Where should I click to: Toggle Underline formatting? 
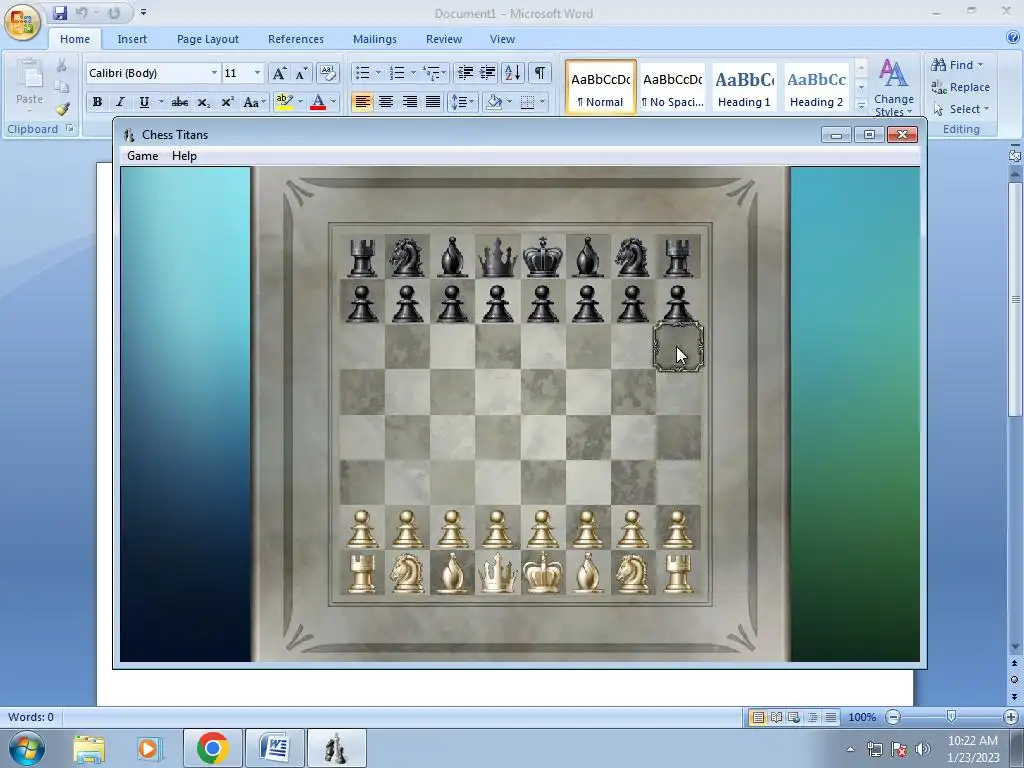[x=144, y=103]
